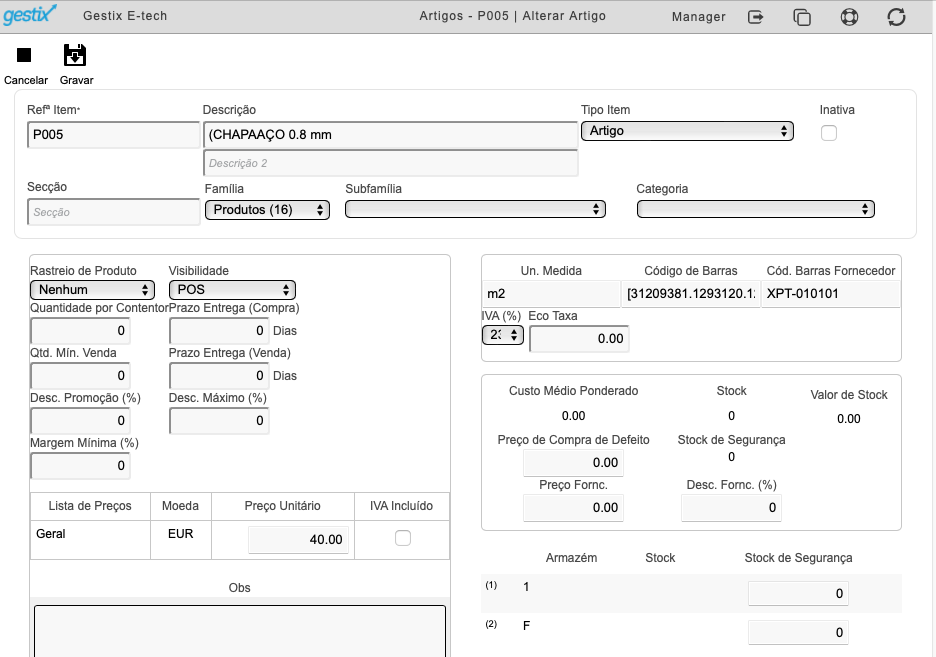Click the Preço de Compra de Defeito field
Screen dimensions: 936x657
pos(573,462)
